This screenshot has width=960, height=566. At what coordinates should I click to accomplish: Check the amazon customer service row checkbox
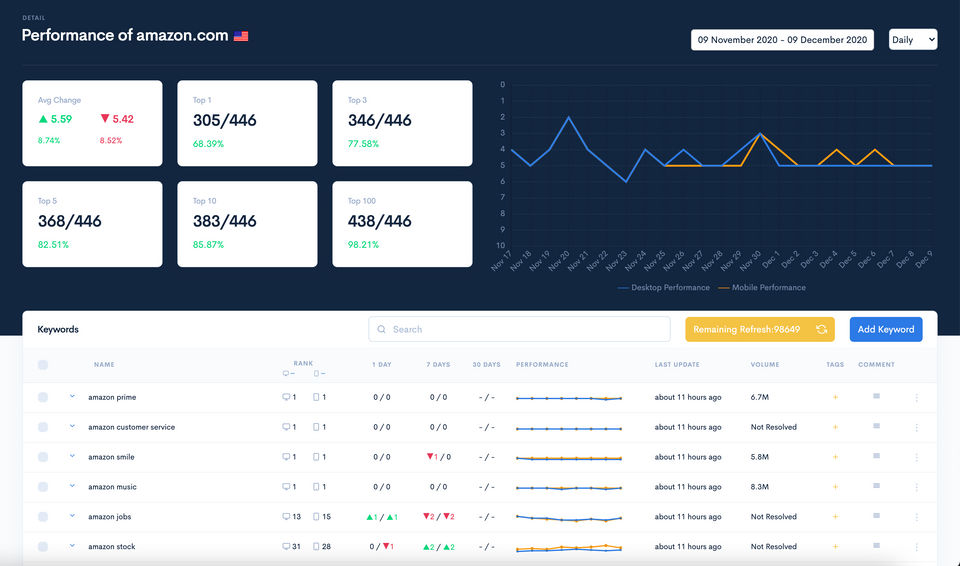point(43,428)
